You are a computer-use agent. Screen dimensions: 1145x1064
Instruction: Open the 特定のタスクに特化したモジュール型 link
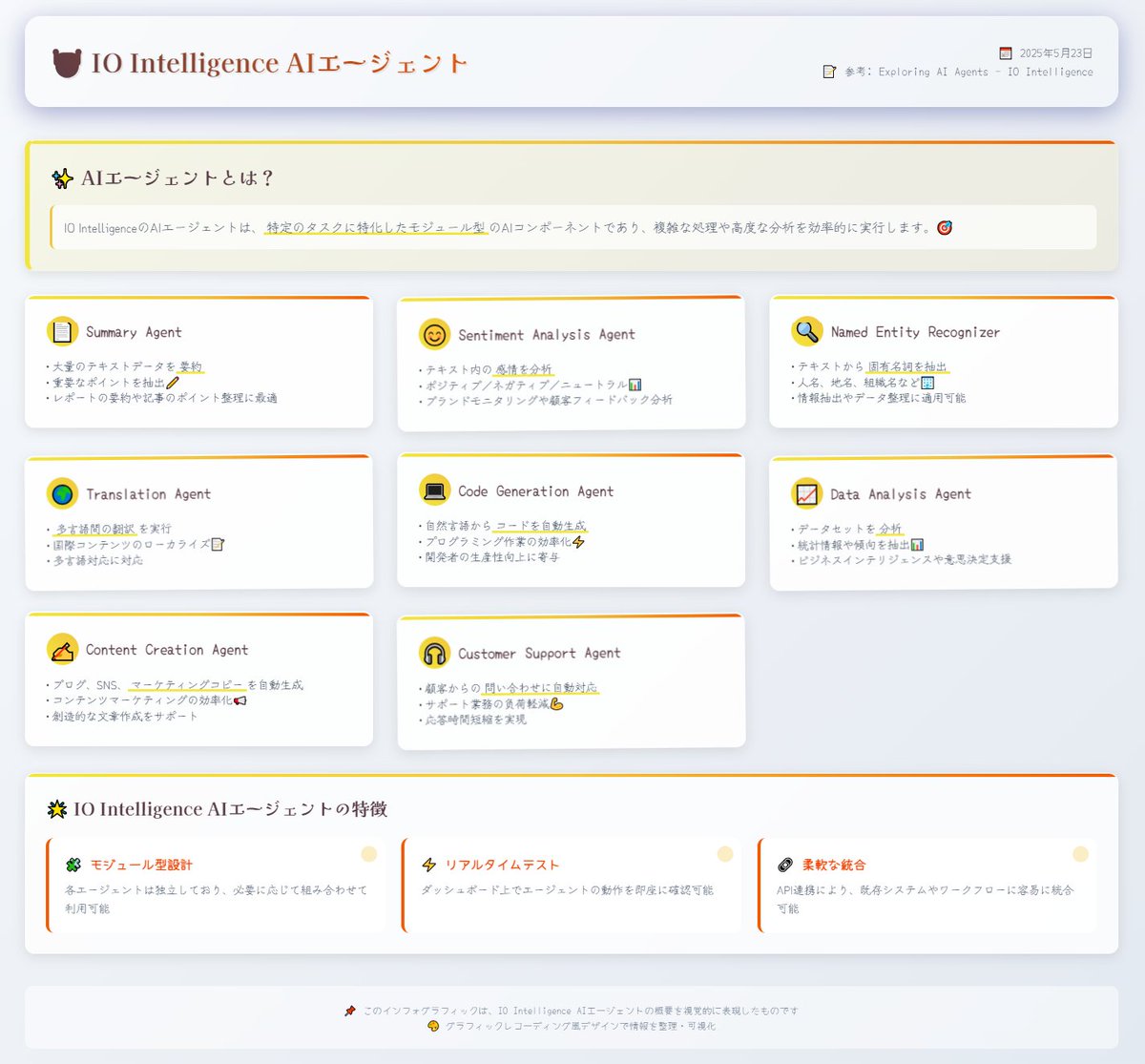tap(374, 227)
